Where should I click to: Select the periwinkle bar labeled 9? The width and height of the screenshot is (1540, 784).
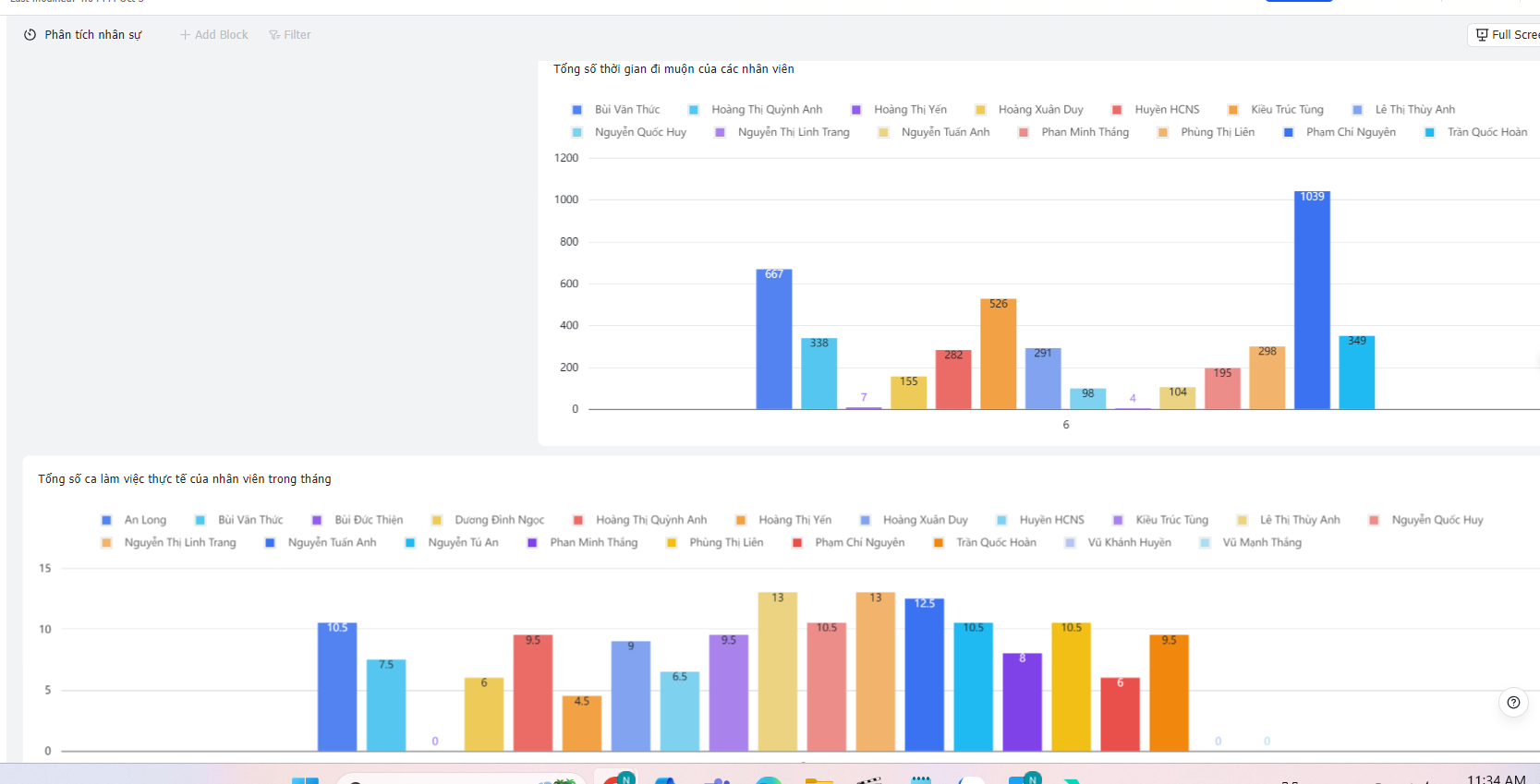pos(631,696)
